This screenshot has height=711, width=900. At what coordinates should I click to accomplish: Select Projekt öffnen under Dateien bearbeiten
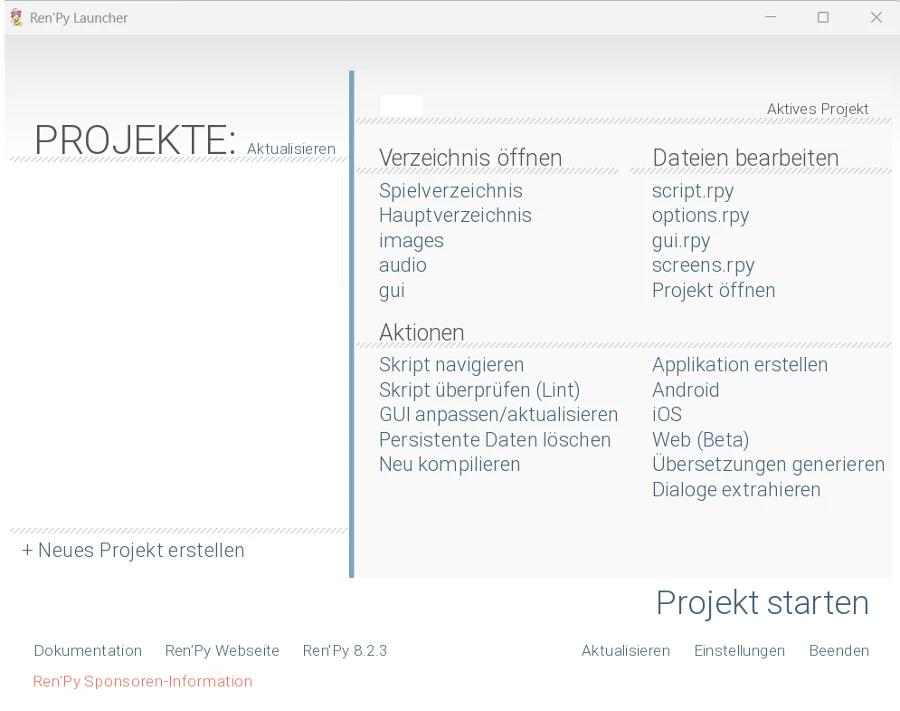coord(713,290)
